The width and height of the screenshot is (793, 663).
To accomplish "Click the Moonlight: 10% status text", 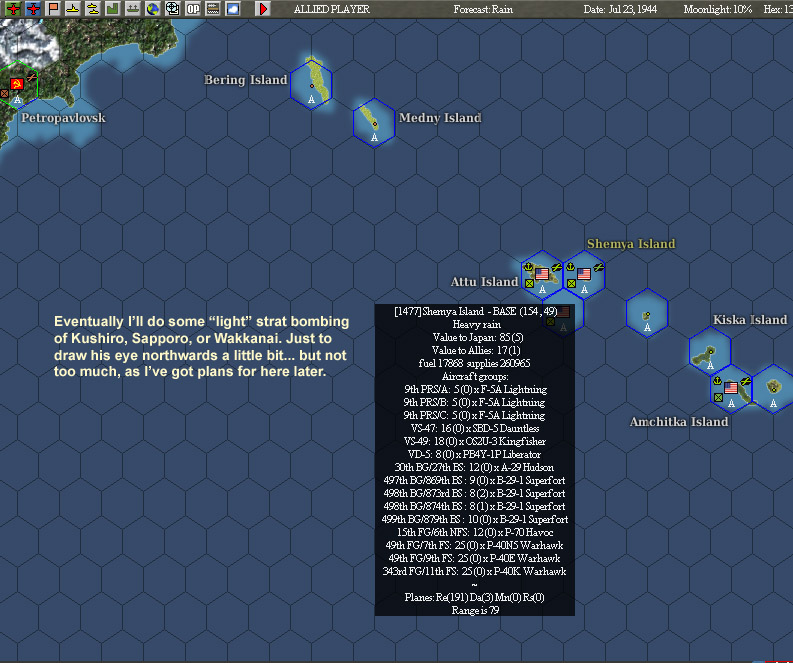I will (x=718, y=9).
